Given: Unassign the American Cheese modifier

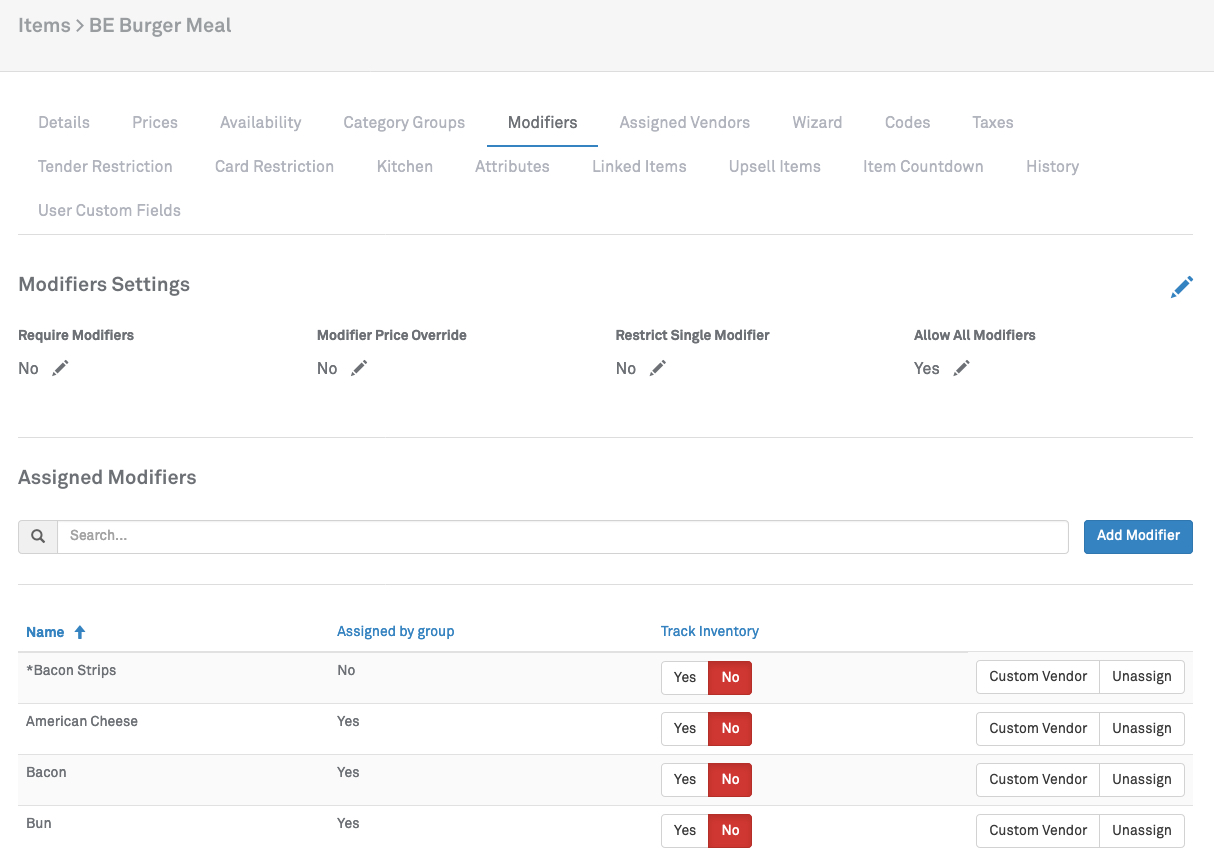Looking at the screenshot, I should 1141,728.
